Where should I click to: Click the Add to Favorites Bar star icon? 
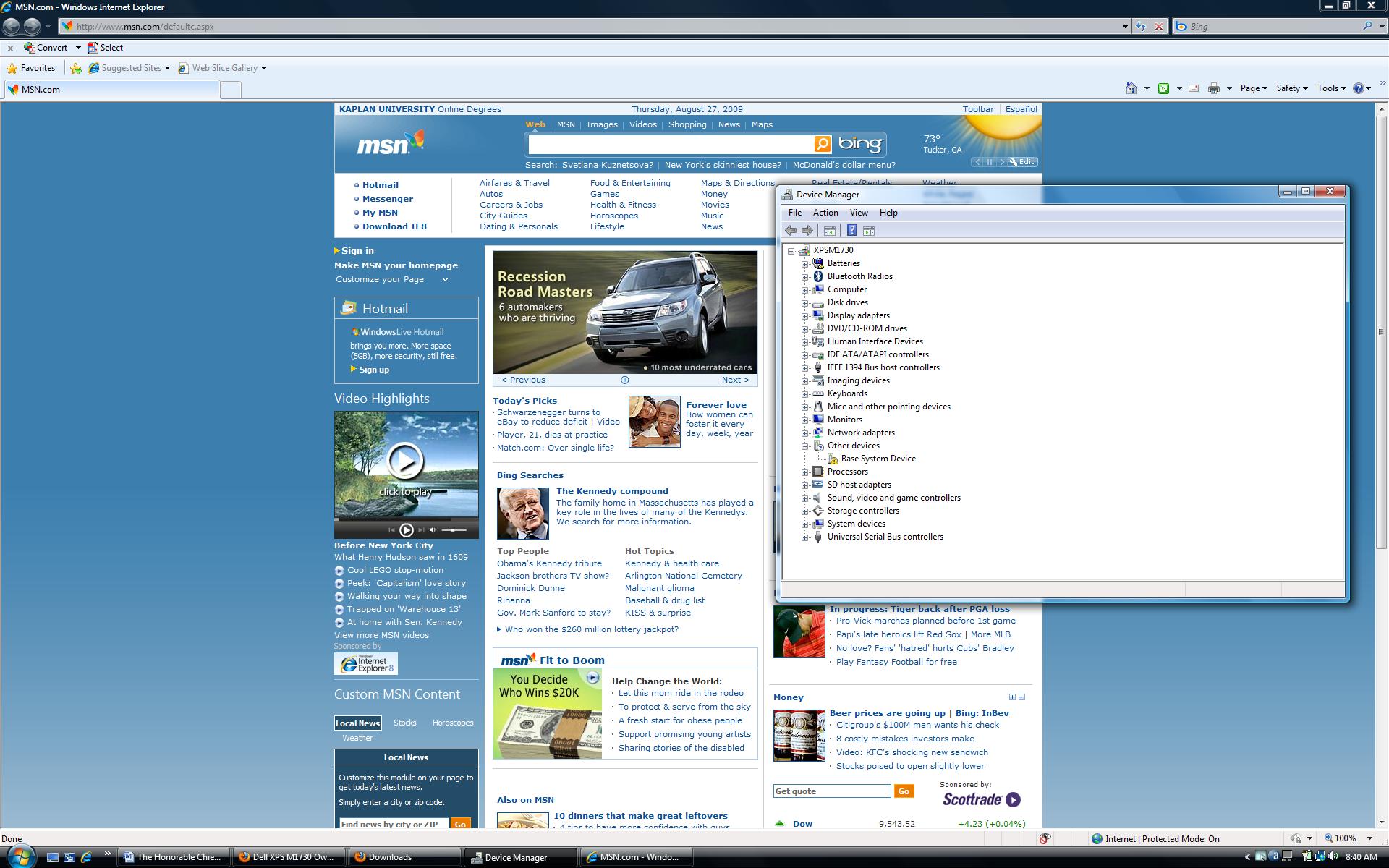[x=76, y=68]
